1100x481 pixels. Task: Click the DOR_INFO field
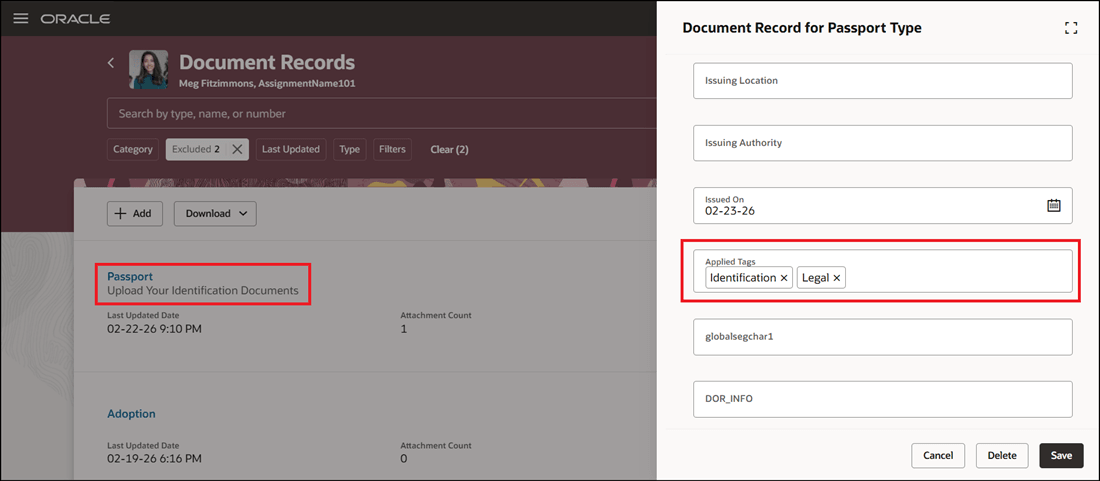[883, 399]
